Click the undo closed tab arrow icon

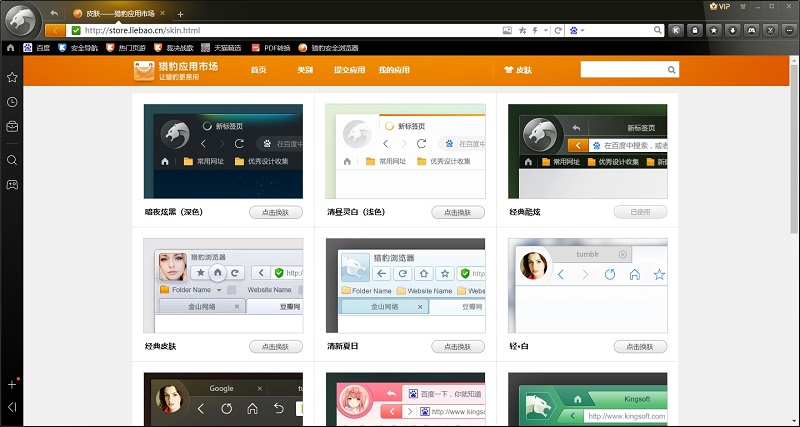pos(54,13)
